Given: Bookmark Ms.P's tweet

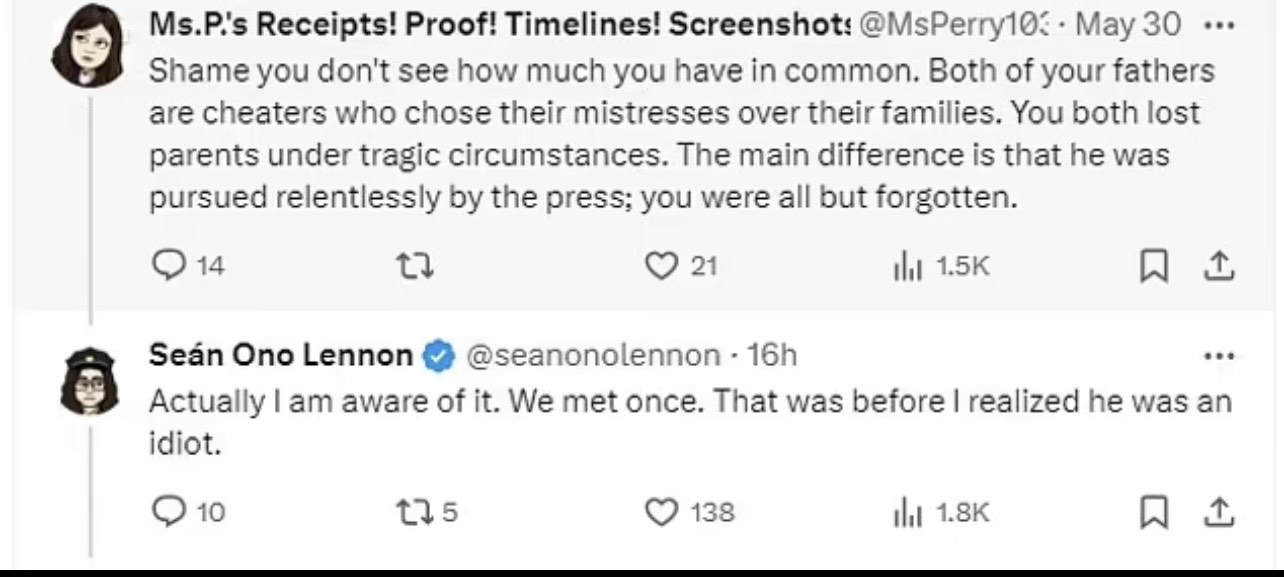Looking at the screenshot, I should coord(1155,266).
